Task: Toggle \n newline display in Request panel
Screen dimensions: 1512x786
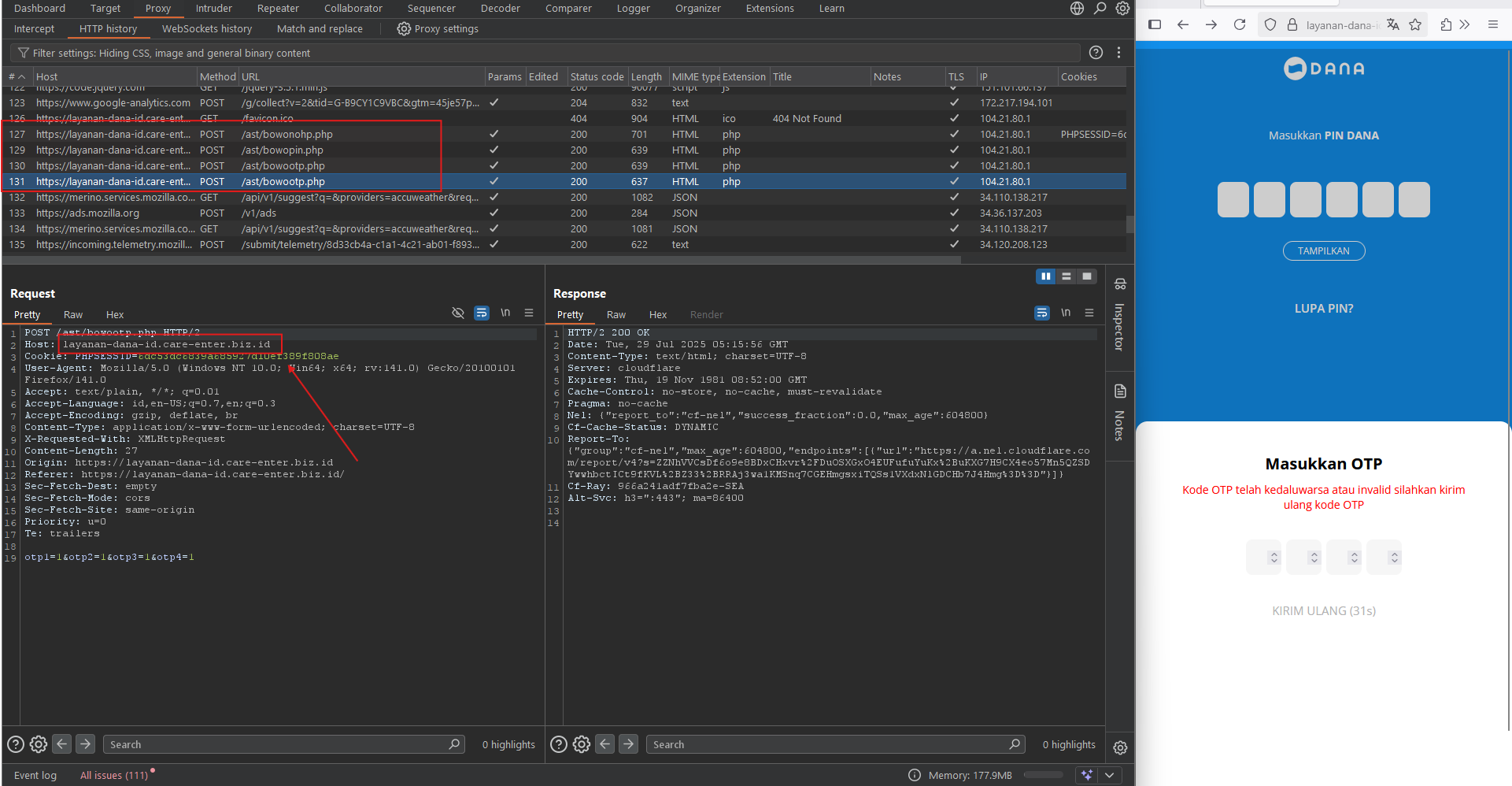Action: pyautogui.click(x=505, y=313)
